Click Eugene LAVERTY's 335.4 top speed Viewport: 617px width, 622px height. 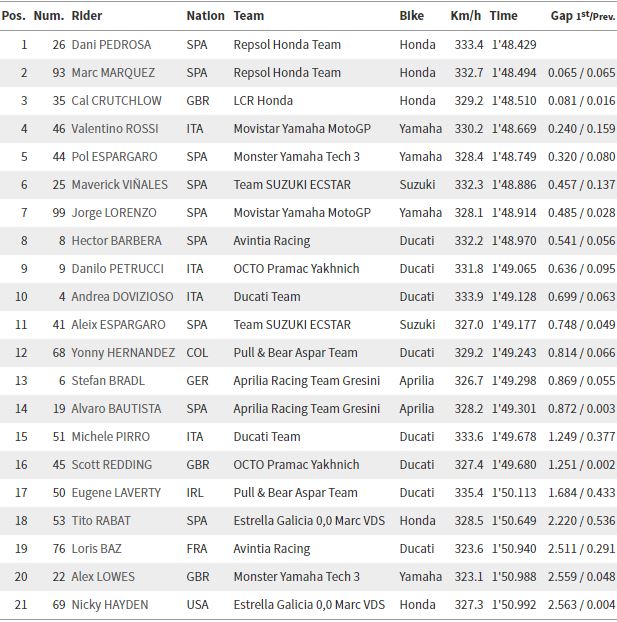tap(469, 492)
